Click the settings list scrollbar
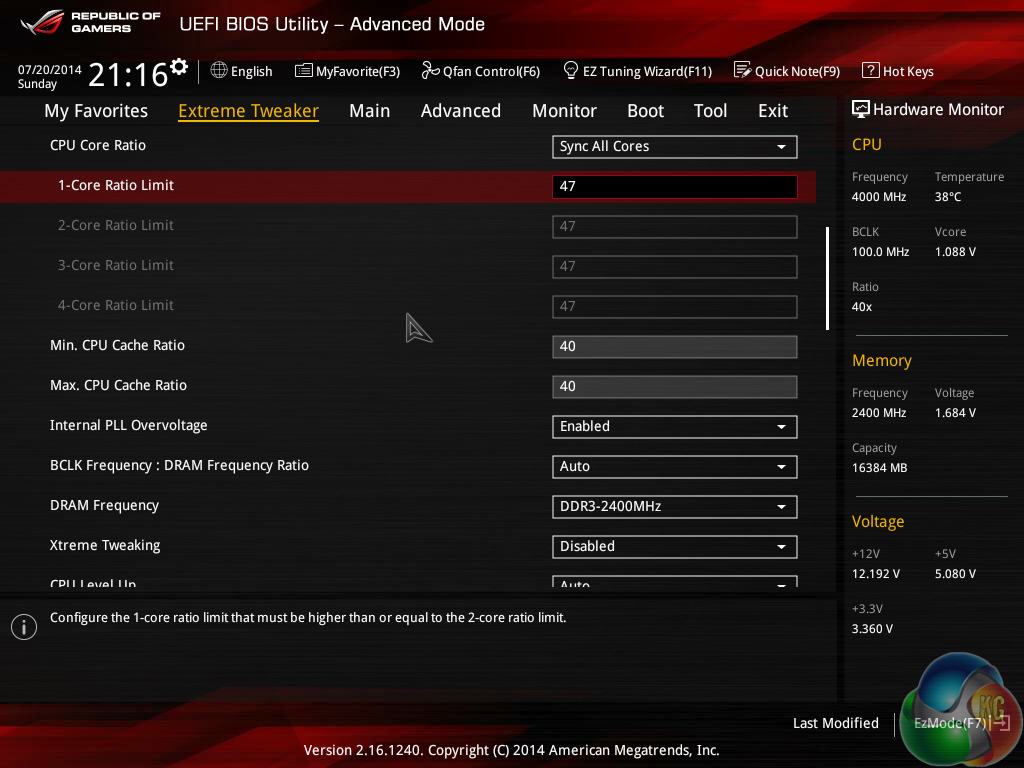Viewport: 1024px width, 768px height. pos(827,278)
